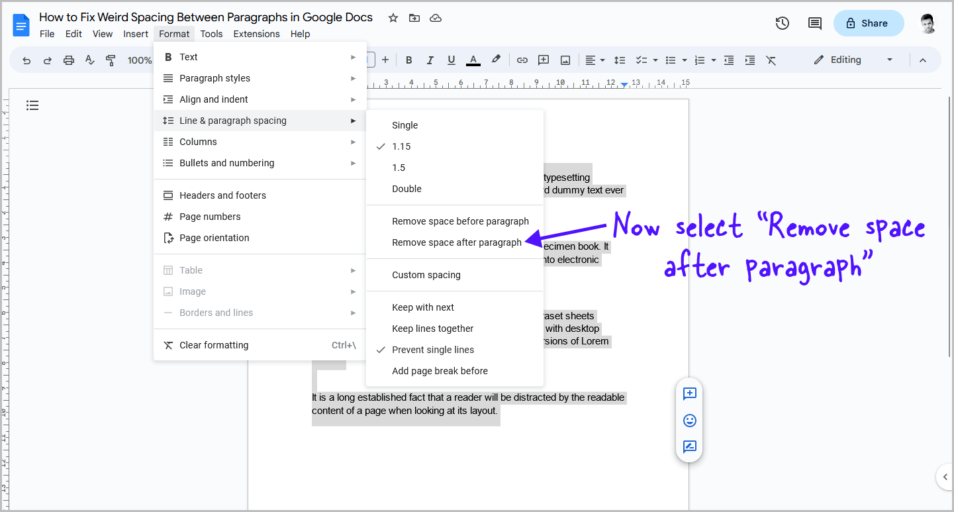
Task: Show document outline icon
Action: (x=32, y=105)
